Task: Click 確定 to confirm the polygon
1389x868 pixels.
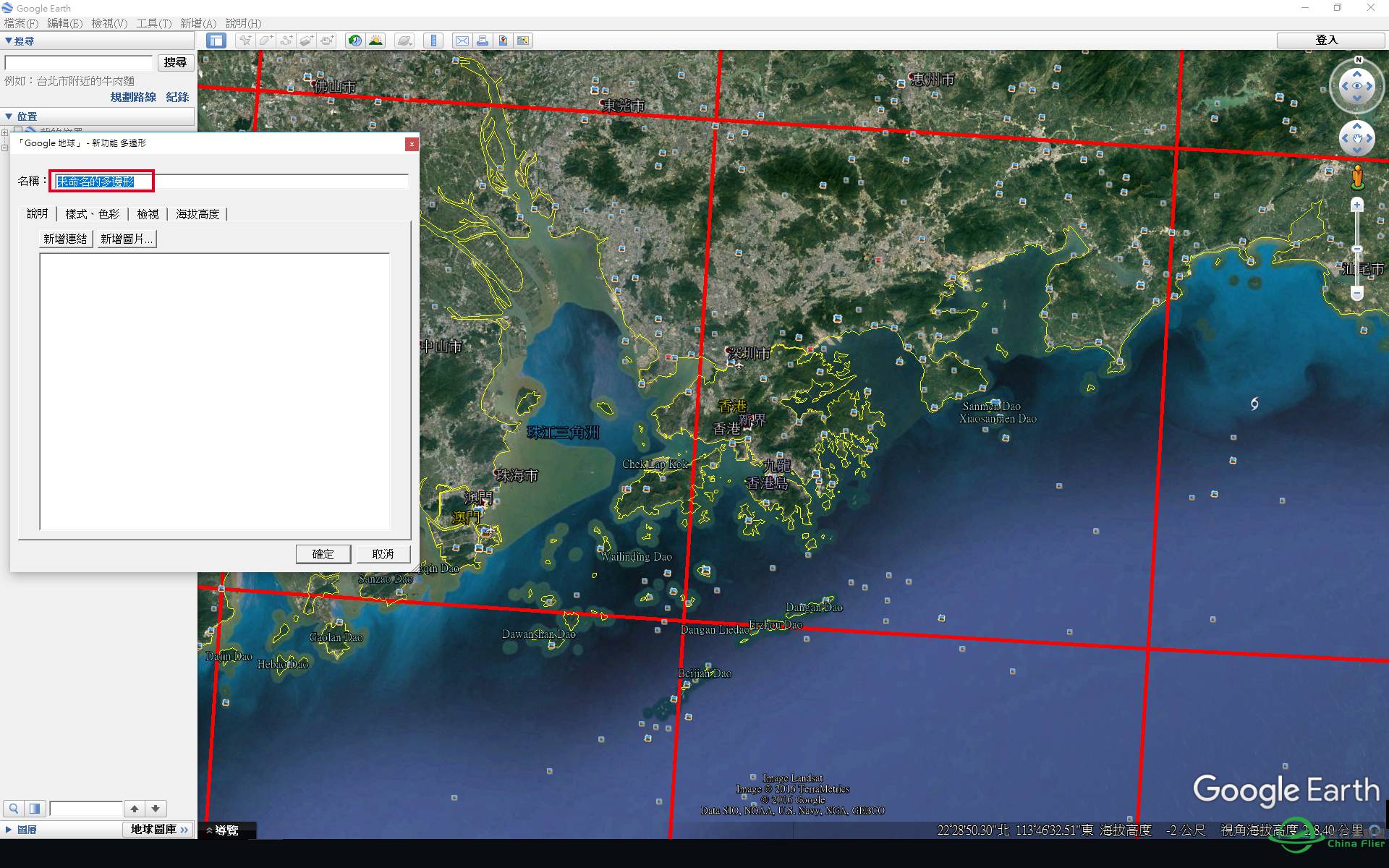Action: pos(323,554)
